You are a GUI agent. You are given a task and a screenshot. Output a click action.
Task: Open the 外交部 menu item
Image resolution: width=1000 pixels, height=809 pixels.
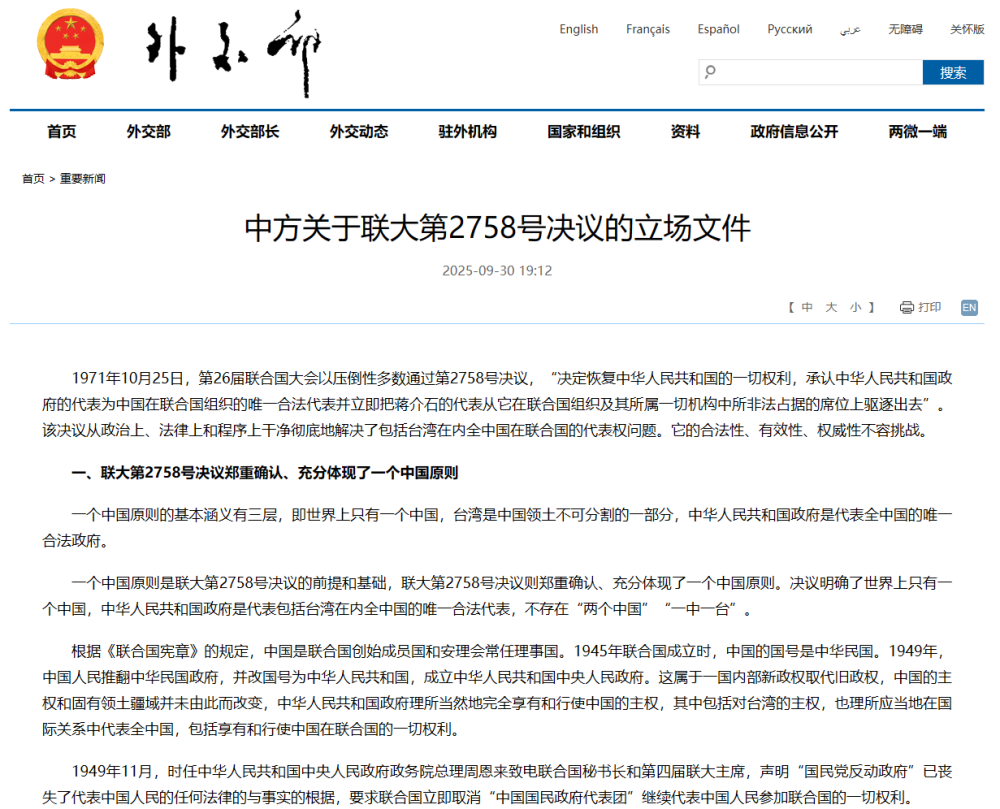[x=148, y=131]
